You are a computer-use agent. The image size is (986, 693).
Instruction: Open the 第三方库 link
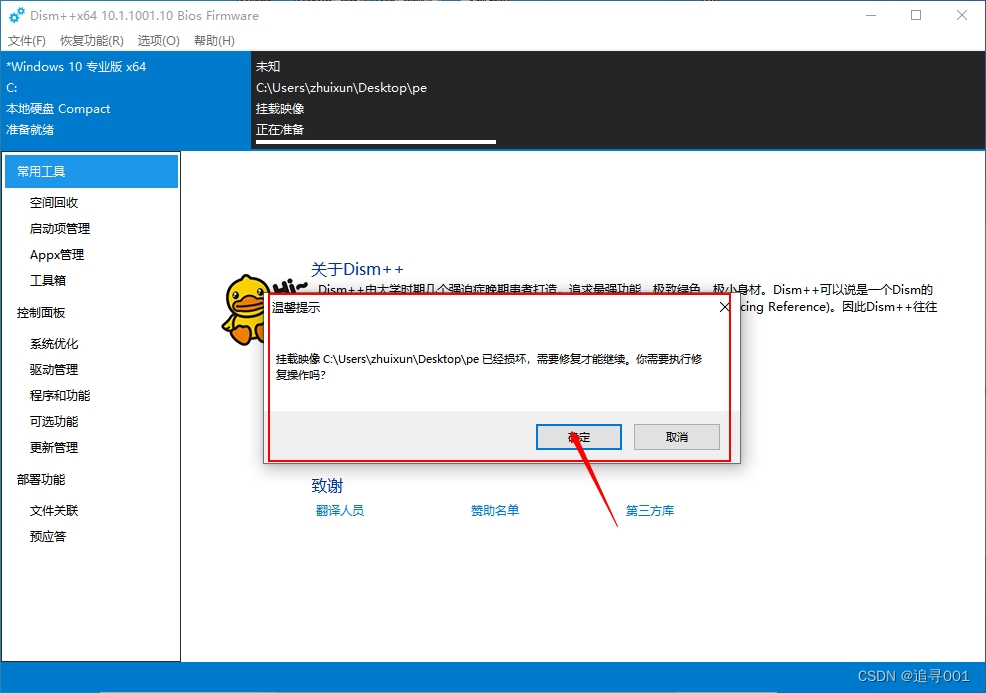[650, 511]
